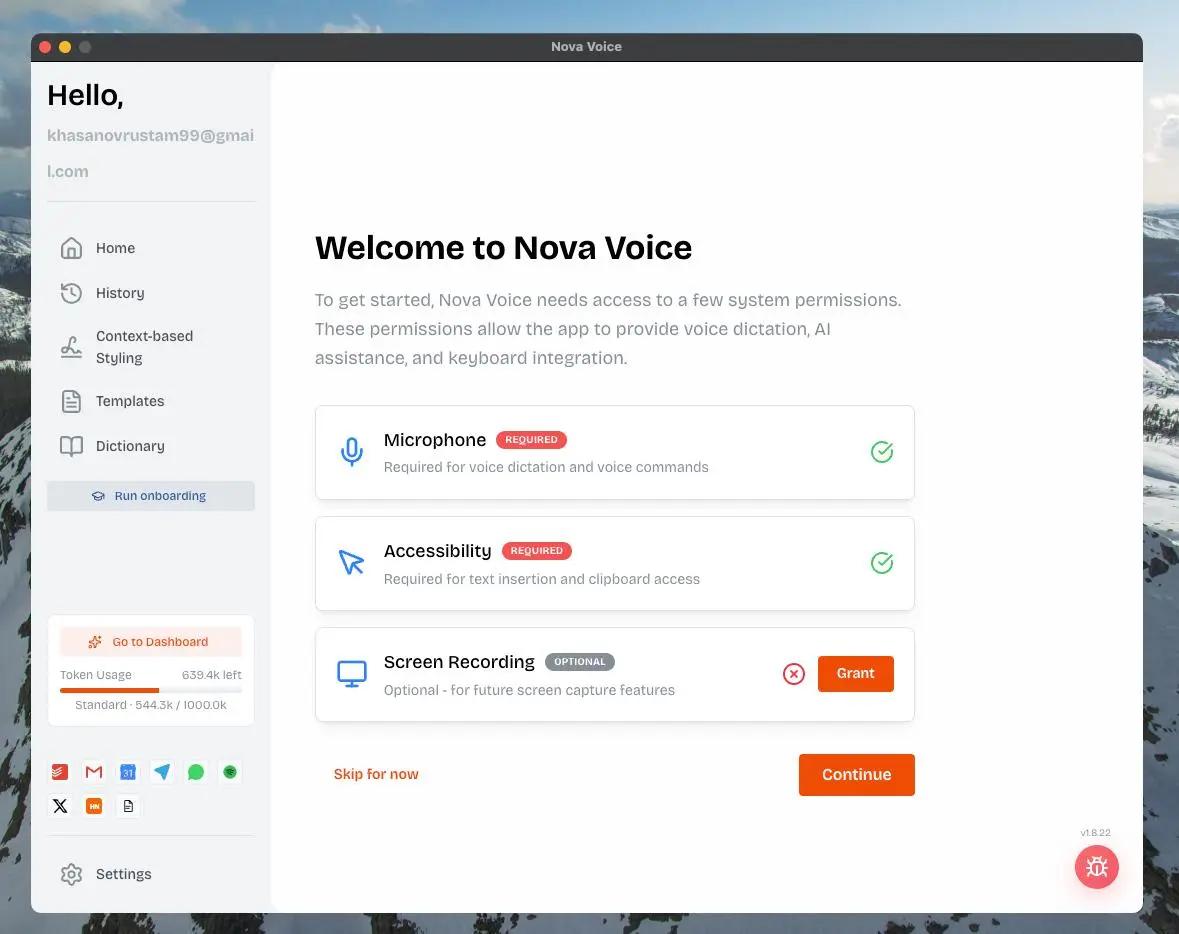The image size is (1179, 934).
Task: Grant Screen Recording permission
Action: pos(856,674)
